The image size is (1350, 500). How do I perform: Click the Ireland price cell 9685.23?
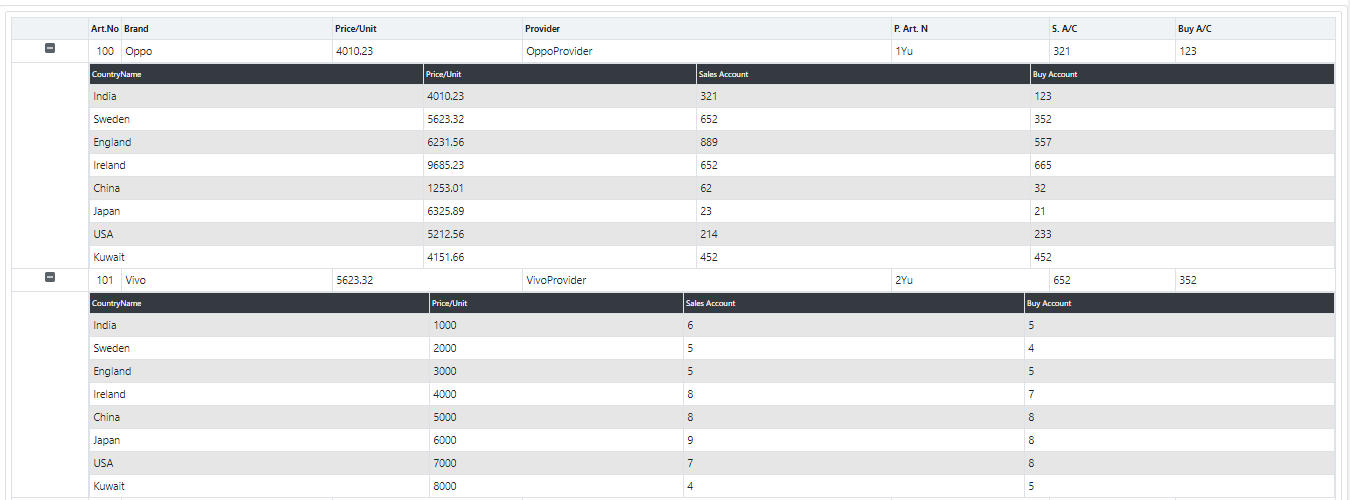(x=445, y=165)
